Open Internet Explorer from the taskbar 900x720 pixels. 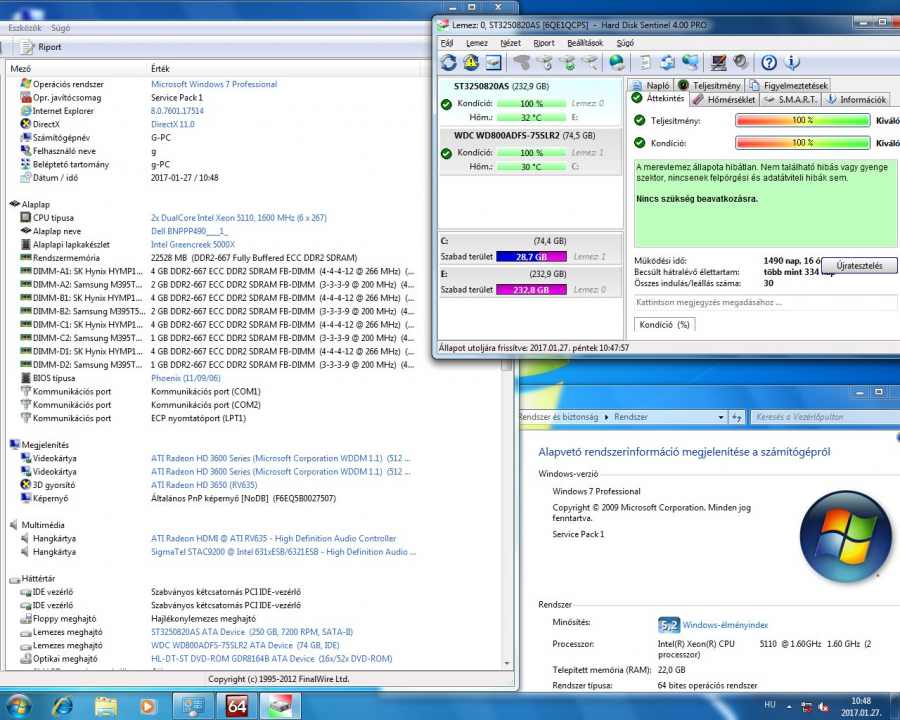pos(62,706)
